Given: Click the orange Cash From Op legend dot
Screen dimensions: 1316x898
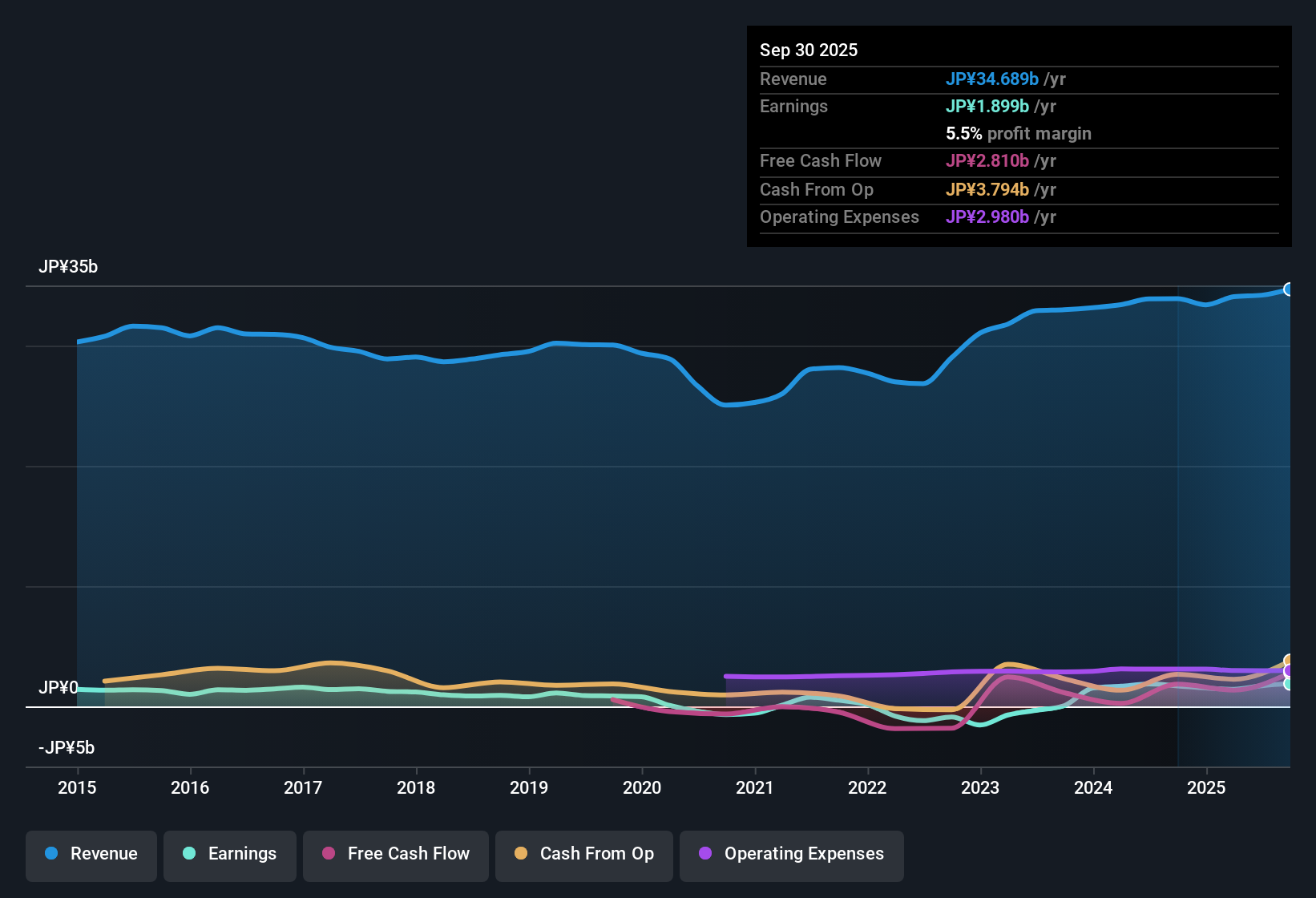Looking at the screenshot, I should (520, 854).
